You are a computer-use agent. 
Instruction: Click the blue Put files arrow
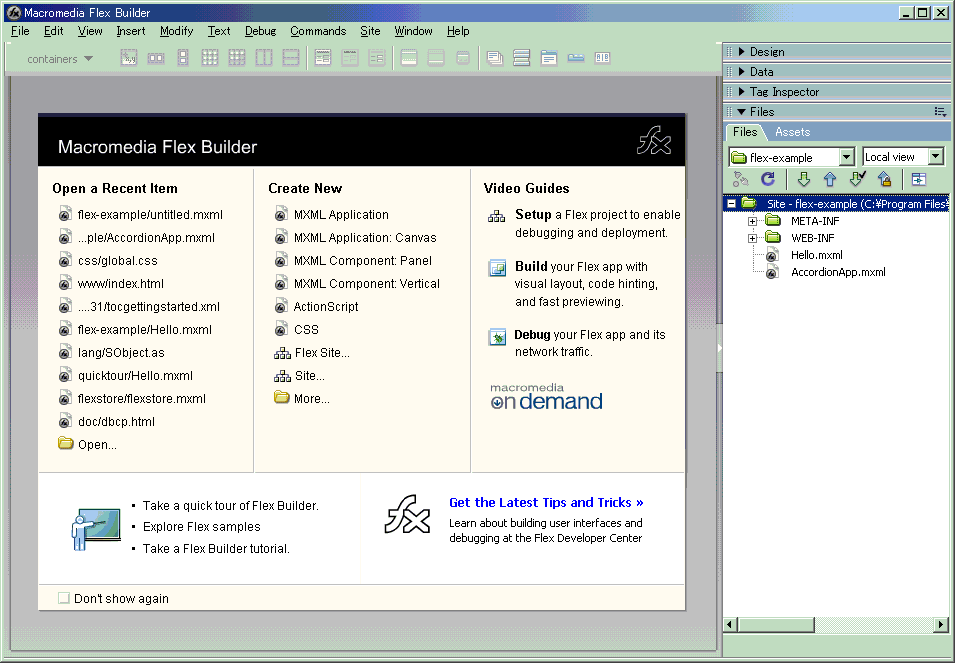(x=830, y=179)
